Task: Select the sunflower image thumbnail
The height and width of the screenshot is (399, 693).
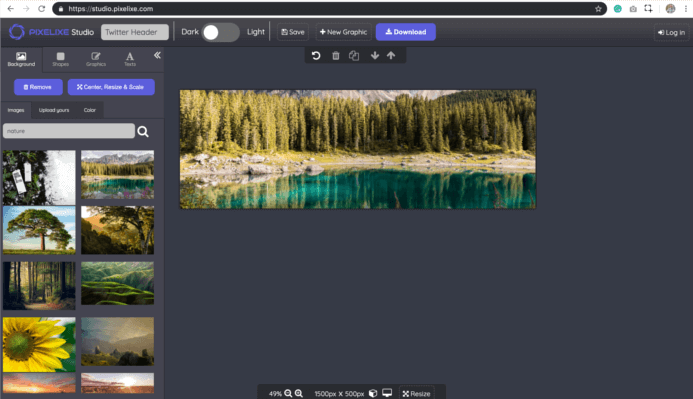Action: pyautogui.click(x=39, y=344)
